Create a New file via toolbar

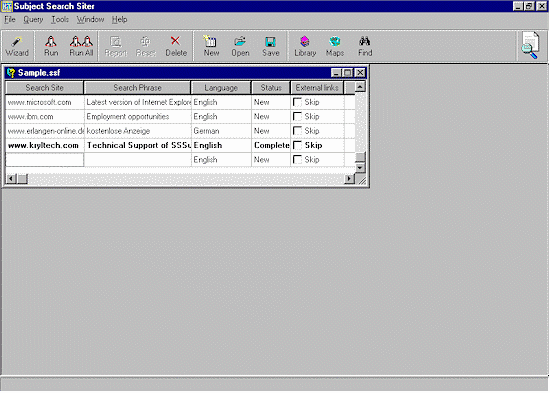pyautogui.click(x=211, y=46)
